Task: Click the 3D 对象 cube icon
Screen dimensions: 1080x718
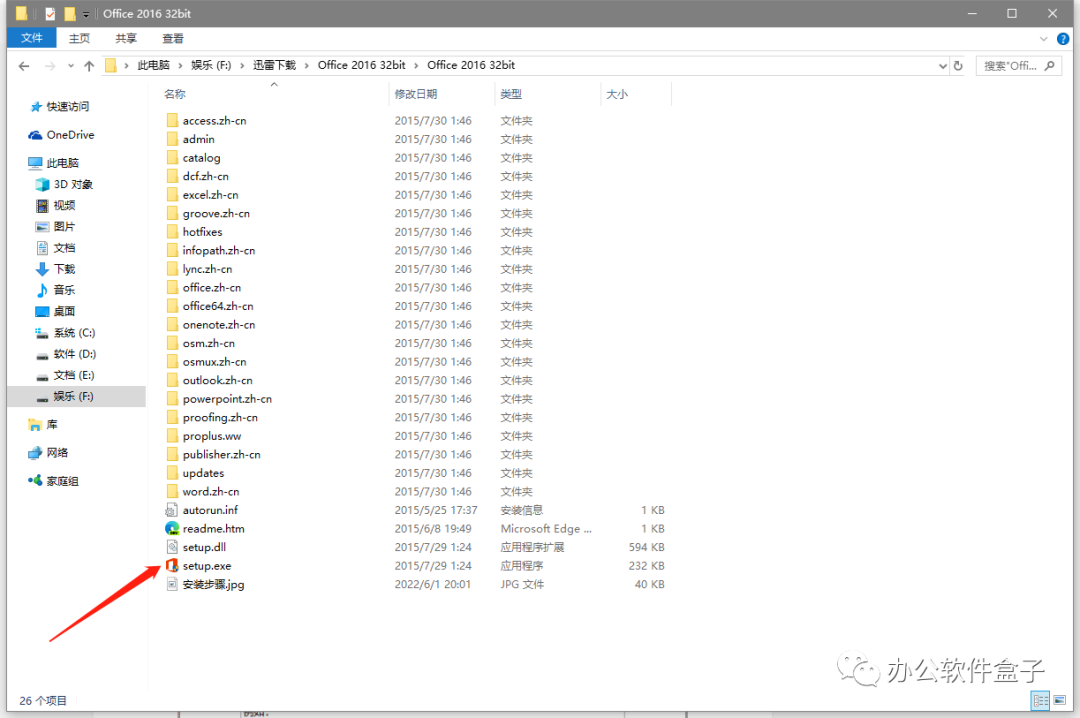Action: (42, 185)
